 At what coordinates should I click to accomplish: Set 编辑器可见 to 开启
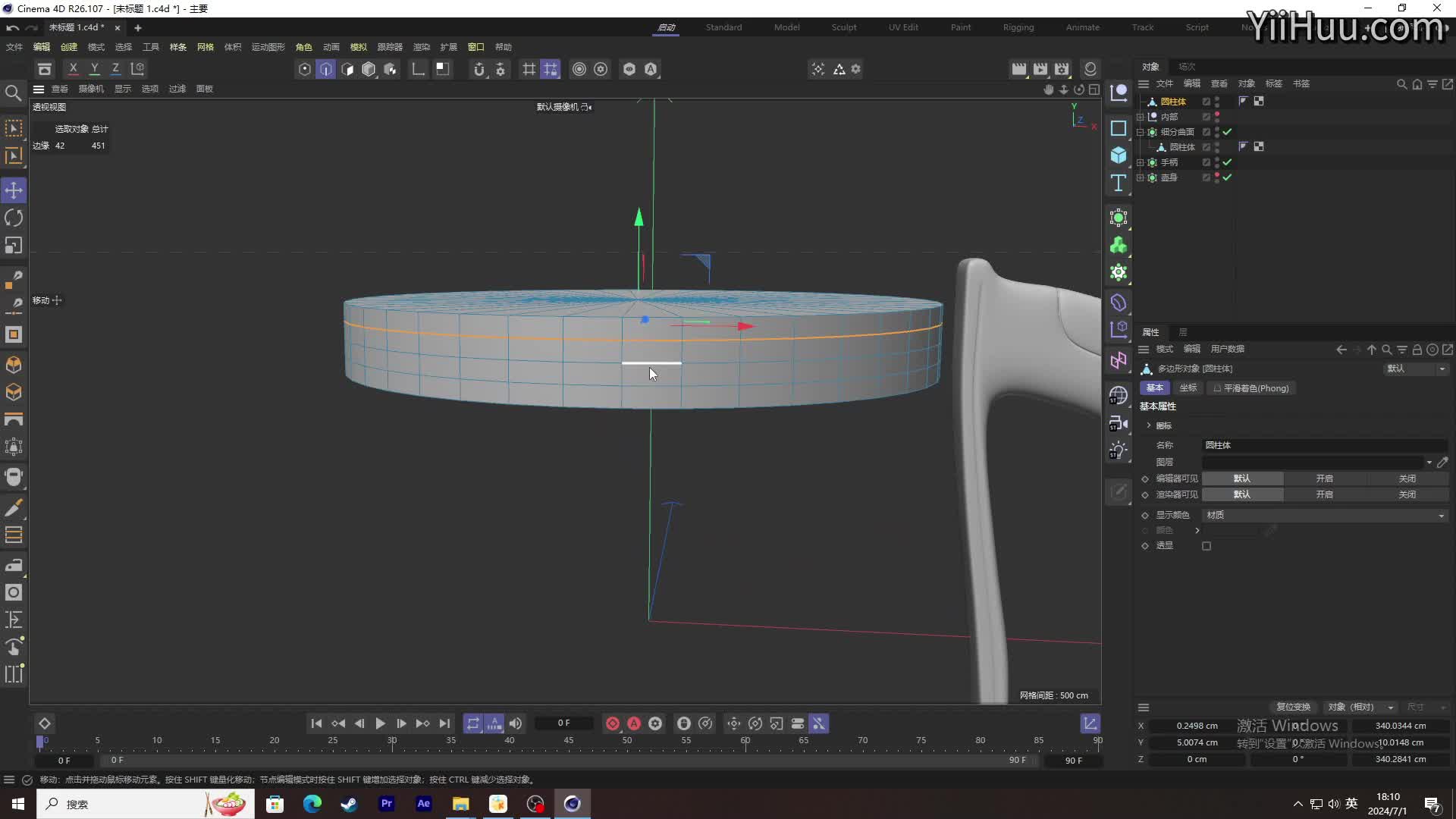1325,479
